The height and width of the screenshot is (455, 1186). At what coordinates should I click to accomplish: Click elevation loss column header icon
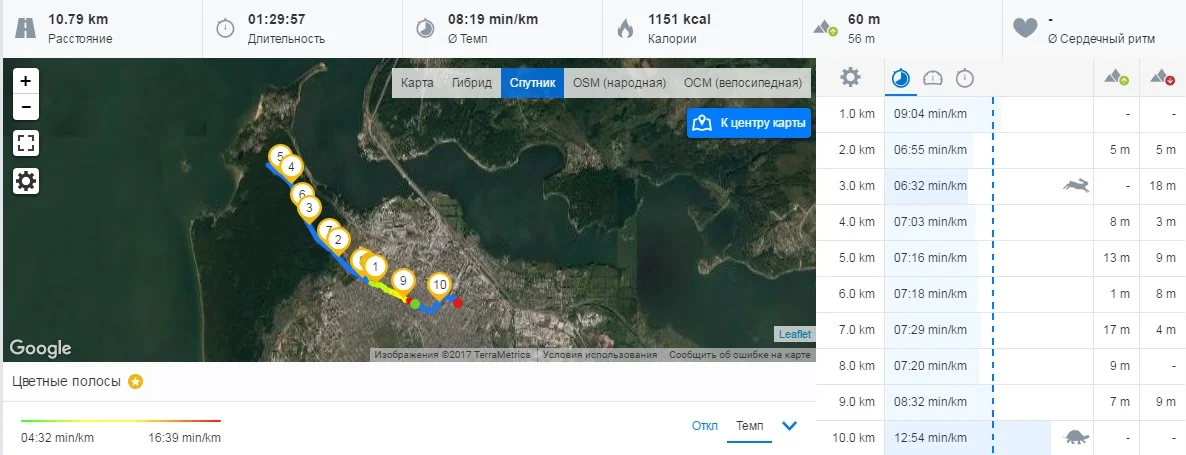pos(1163,77)
